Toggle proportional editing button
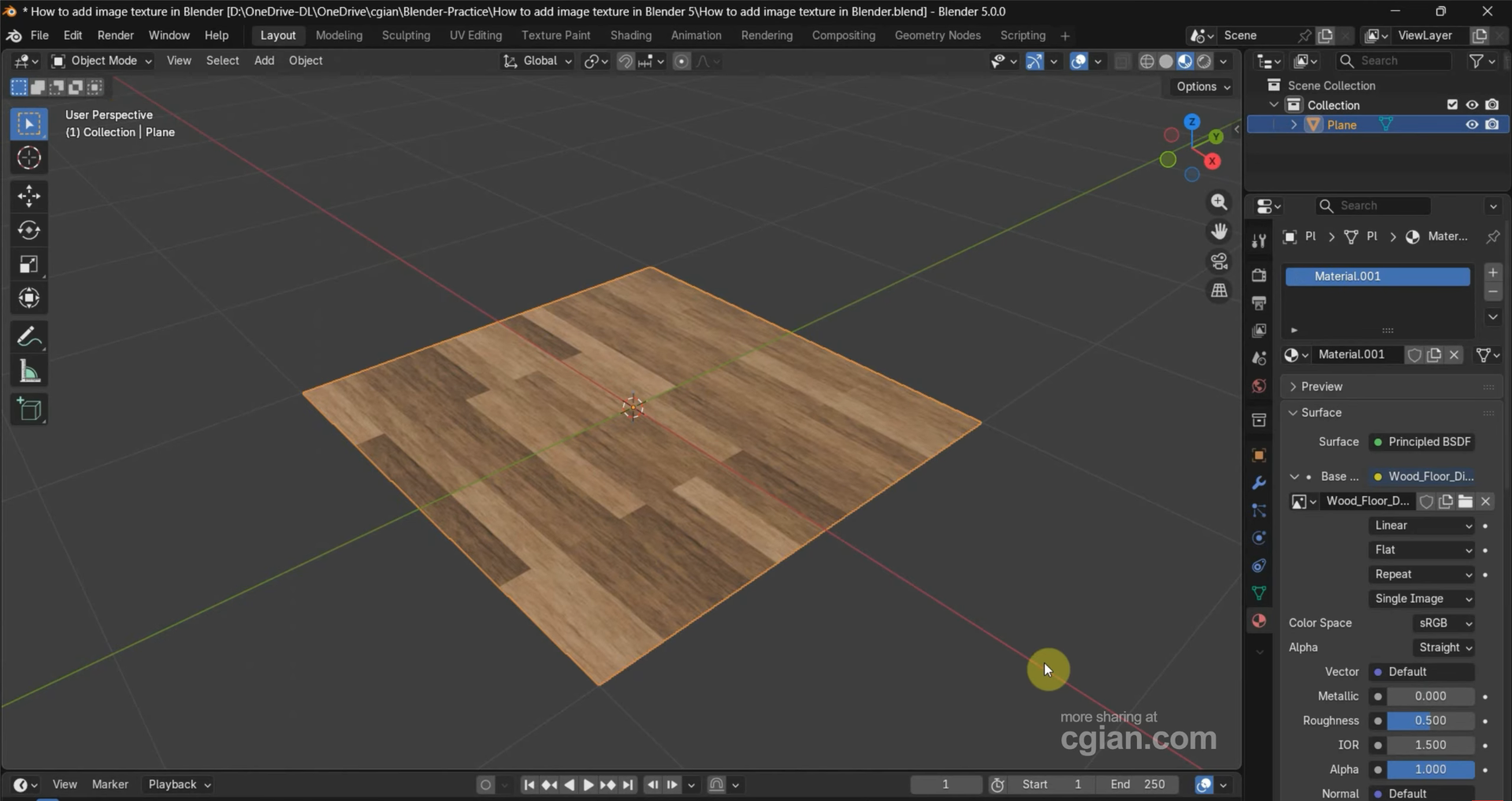 (682, 61)
